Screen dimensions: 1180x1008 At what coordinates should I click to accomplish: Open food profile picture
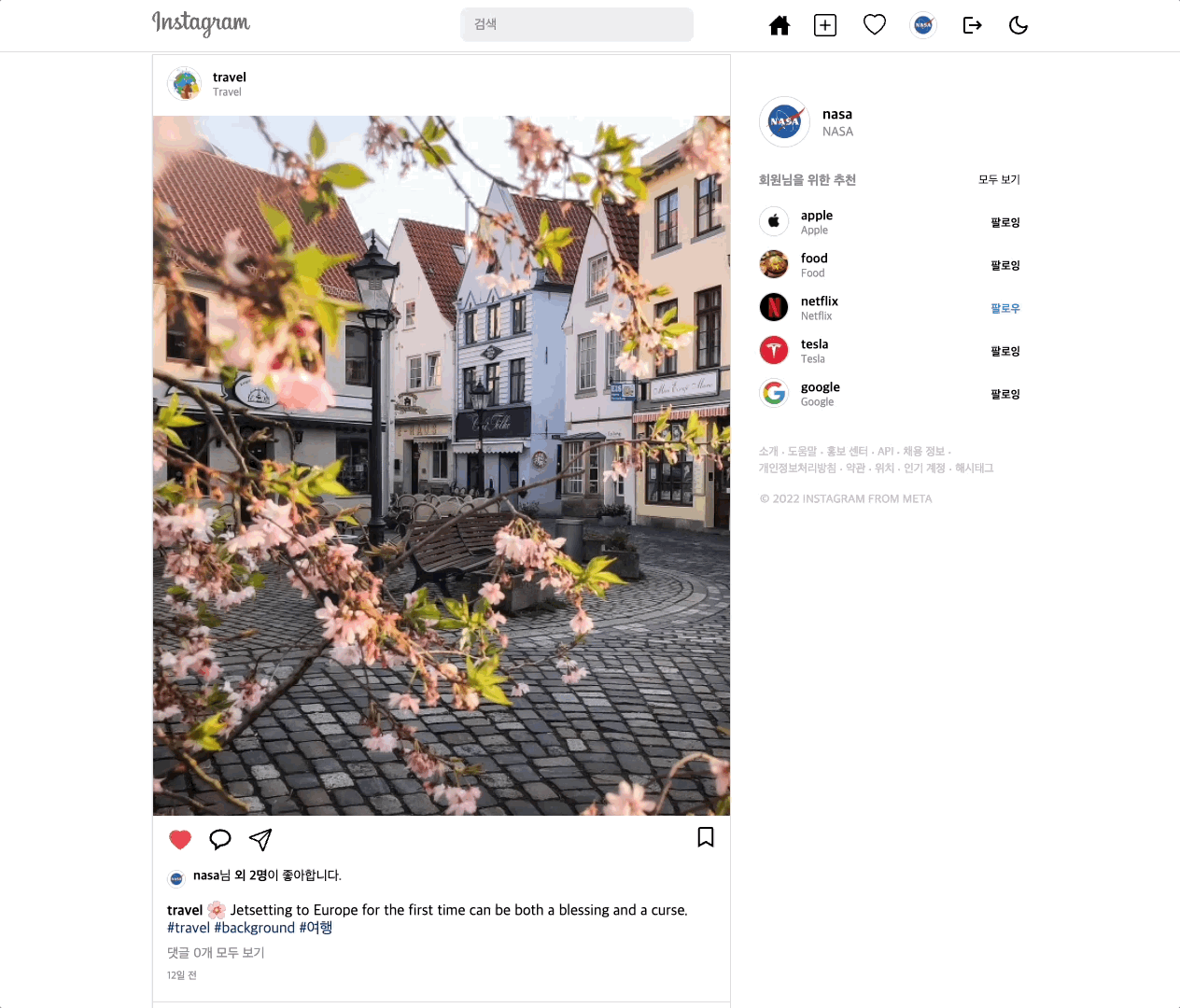774,264
